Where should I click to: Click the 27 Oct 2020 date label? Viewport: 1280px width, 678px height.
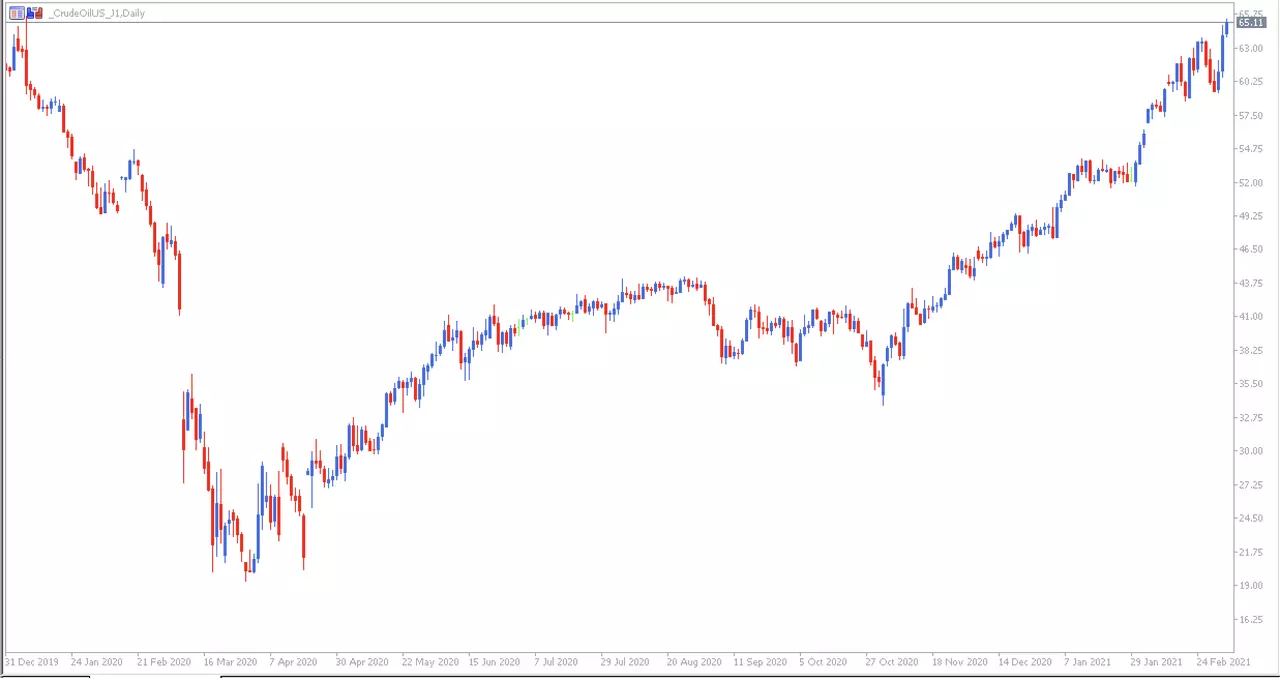point(892,662)
